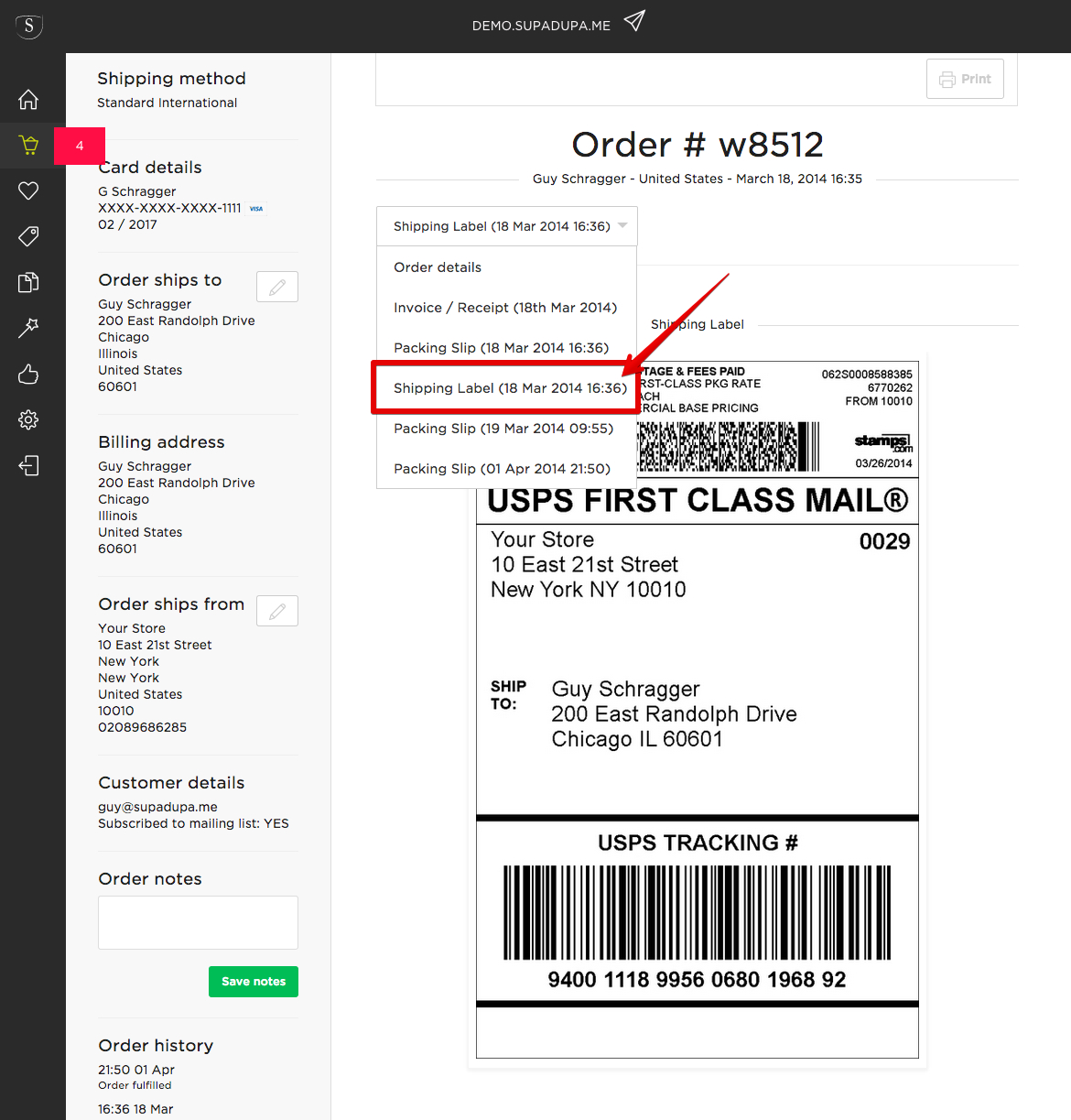Open the price tag icon
Image resolution: width=1071 pixels, height=1120 pixels.
pos(28,236)
